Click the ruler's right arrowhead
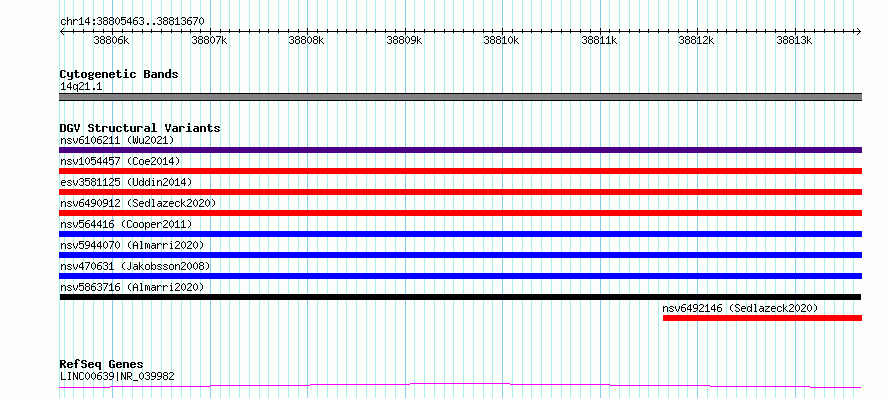The height and width of the screenshot is (398, 890). point(859,32)
